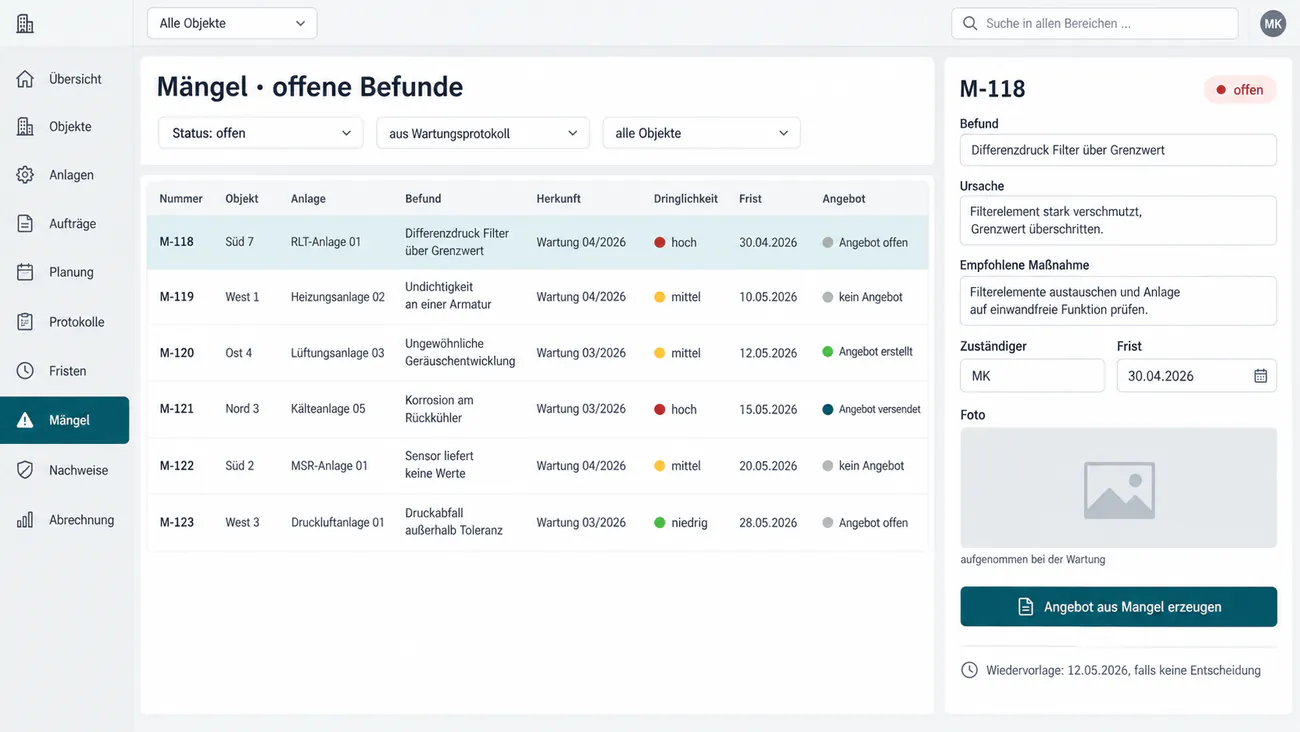Click the document icon in Angebot button
The width and height of the screenshot is (1300, 732).
tap(1025, 607)
